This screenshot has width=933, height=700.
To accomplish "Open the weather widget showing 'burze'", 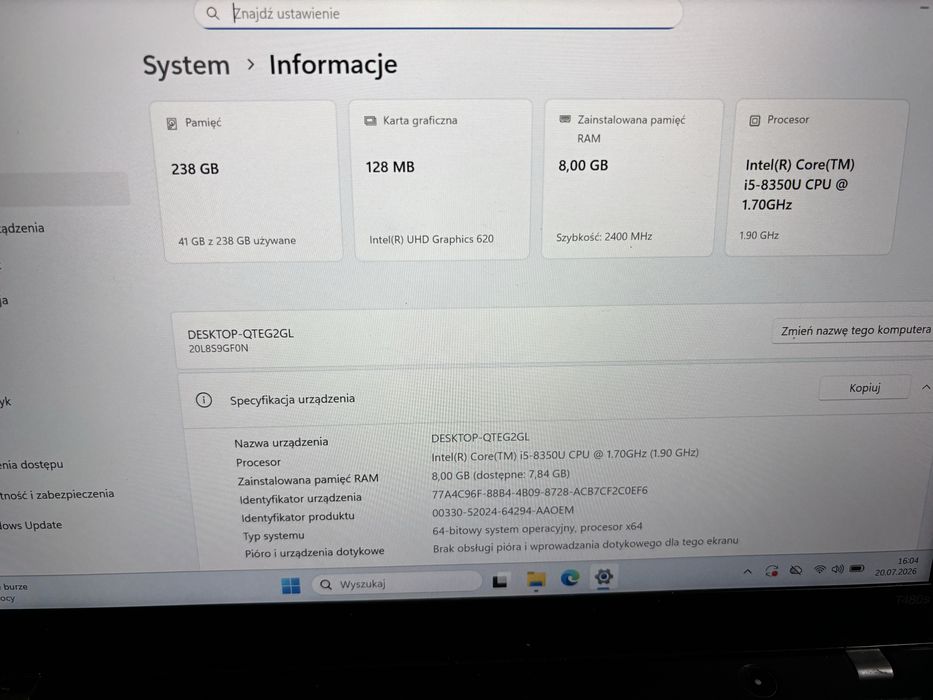I will click(14, 592).
